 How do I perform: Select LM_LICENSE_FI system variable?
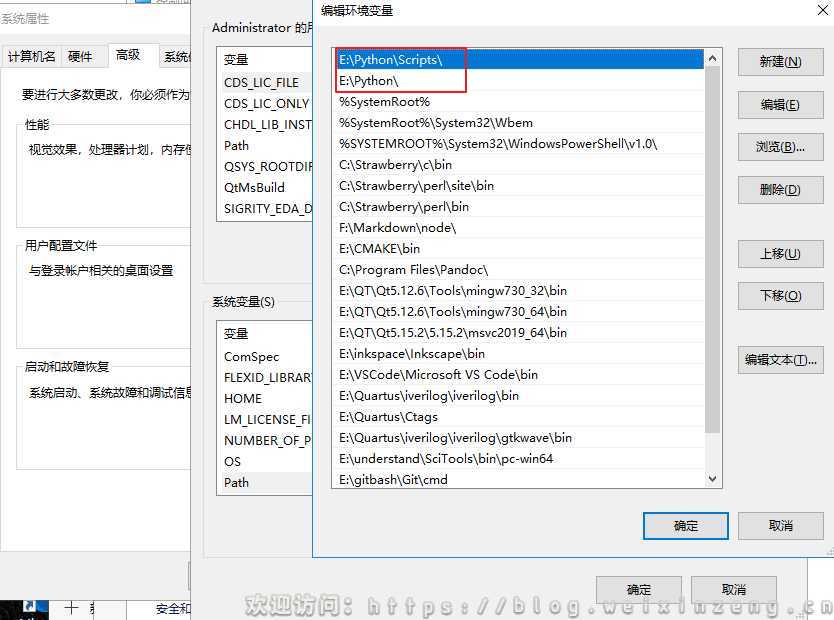[265, 420]
